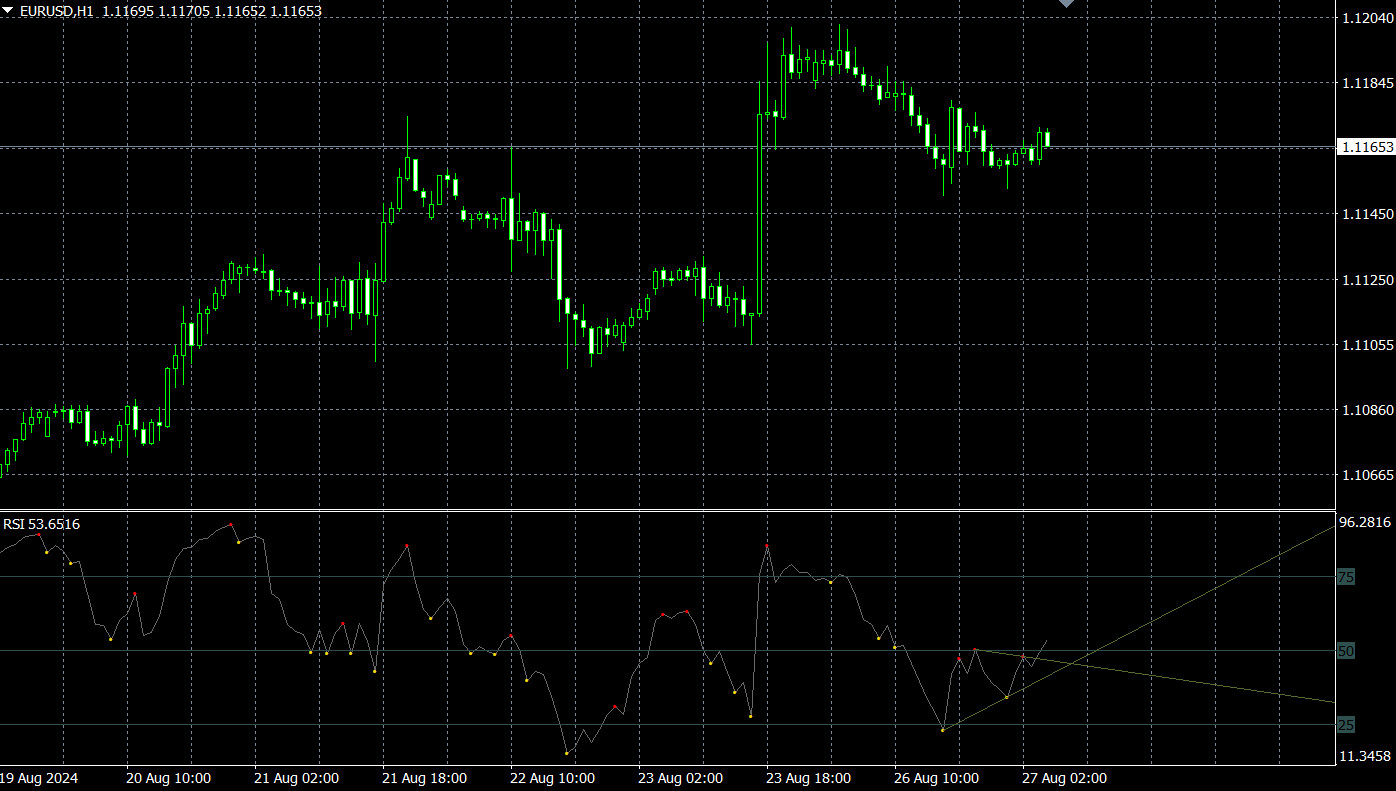
Task: Click the 20 Aug 10:00 time label
Action: tap(169, 778)
